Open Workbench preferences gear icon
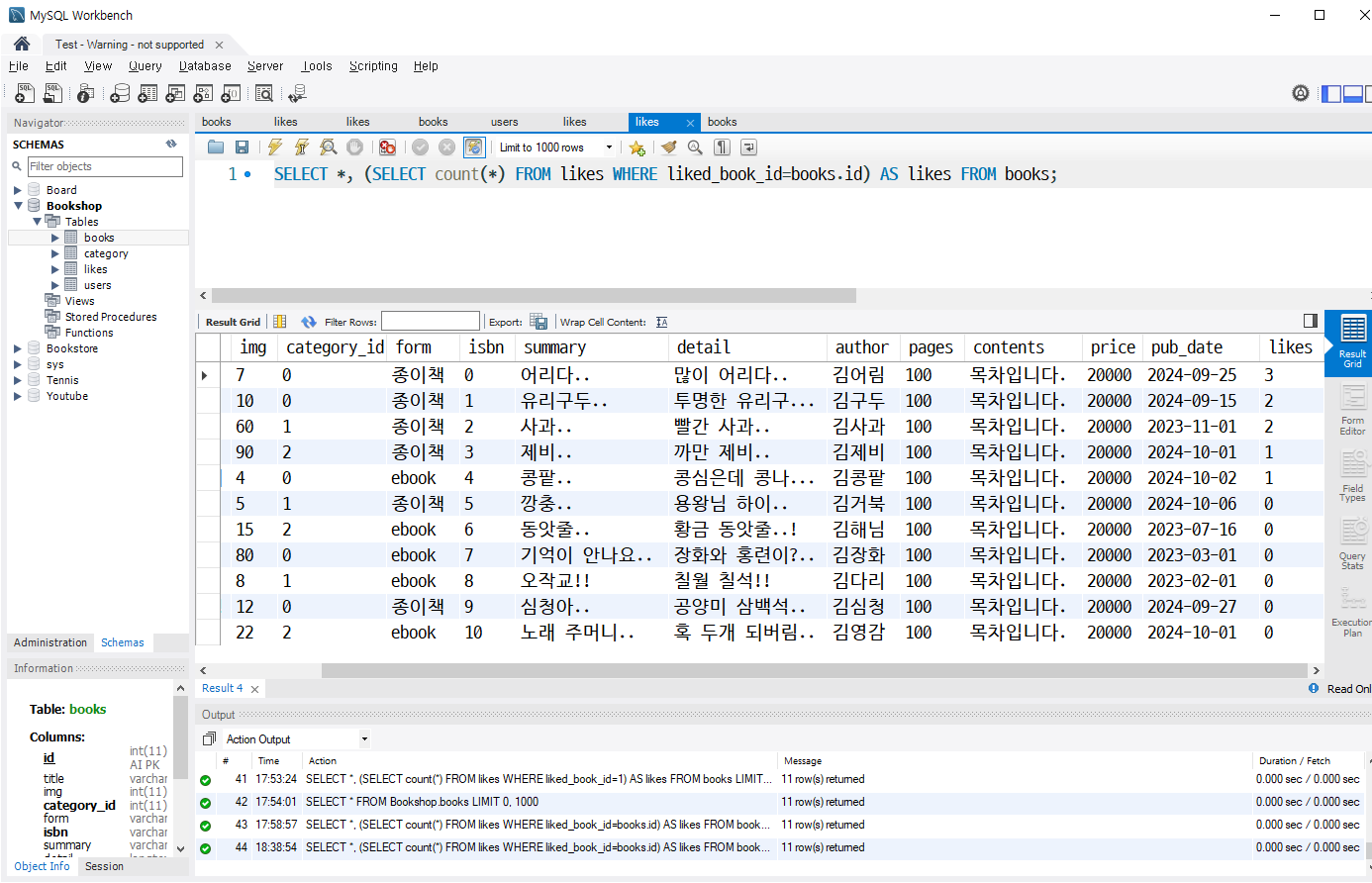 click(x=1301, y=93)
